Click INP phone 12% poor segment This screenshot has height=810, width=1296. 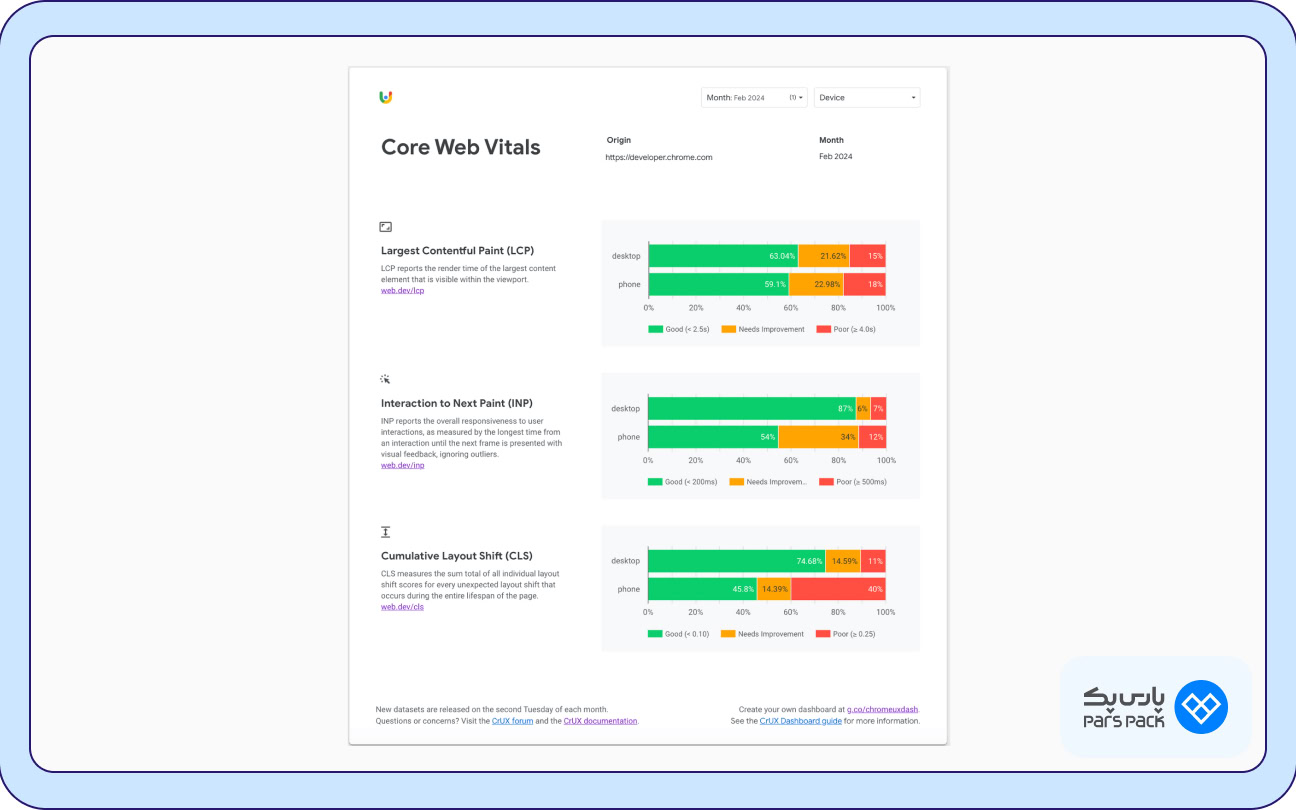point(872,436)
